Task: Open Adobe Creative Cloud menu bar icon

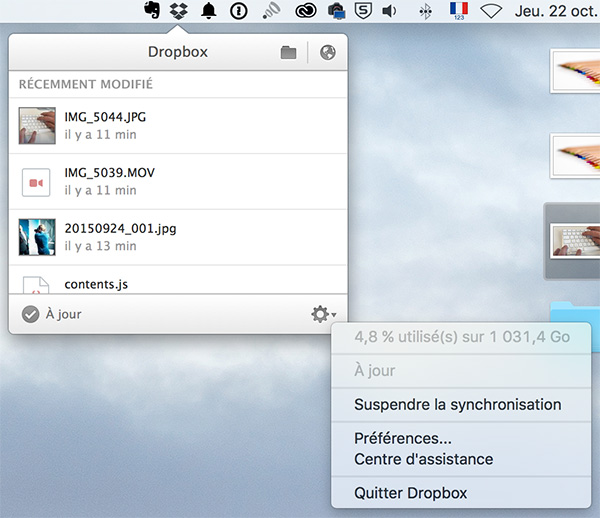Action: click(x=306, y=11)
